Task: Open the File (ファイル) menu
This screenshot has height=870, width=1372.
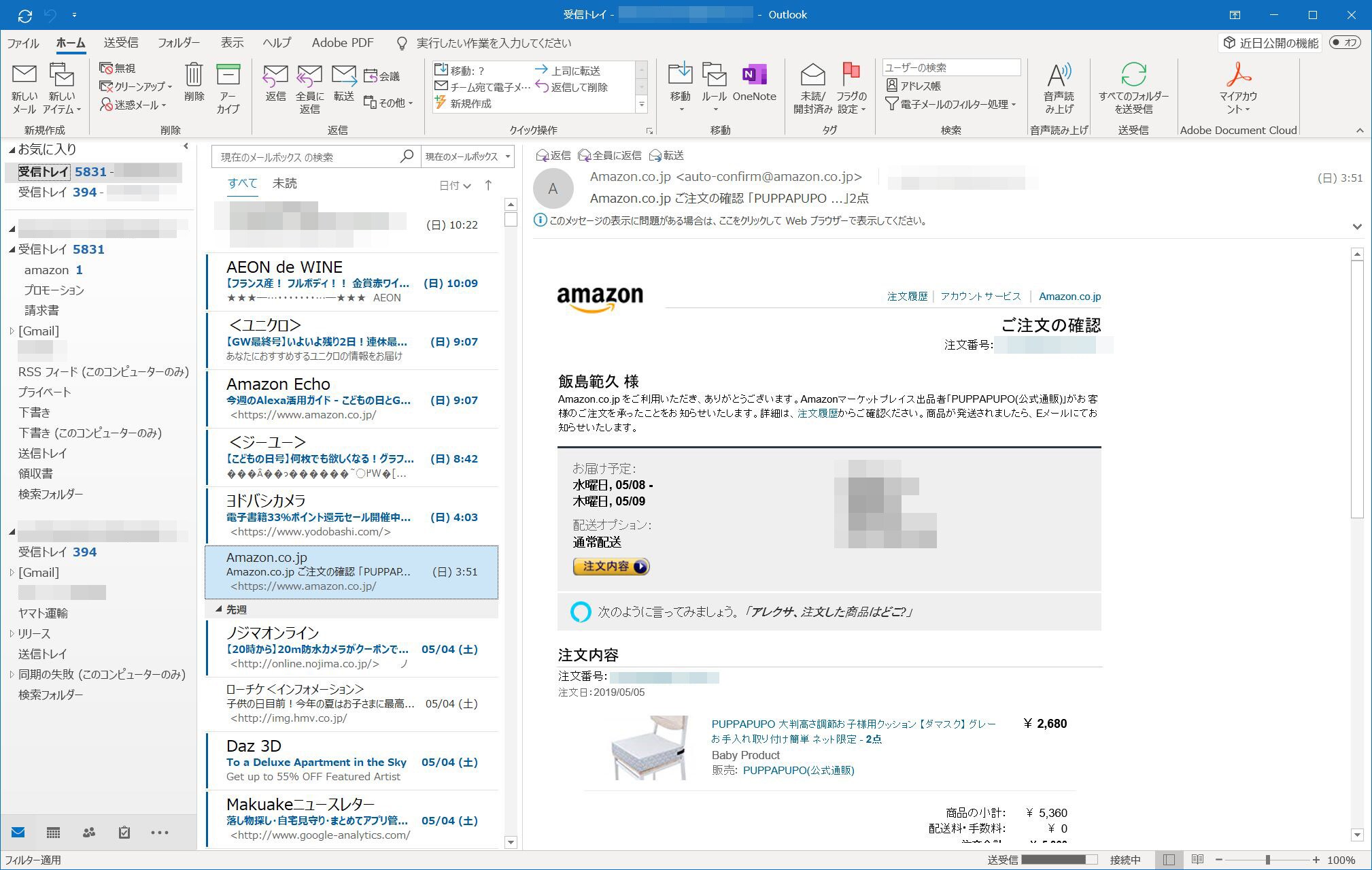Action: pos(23,42)
